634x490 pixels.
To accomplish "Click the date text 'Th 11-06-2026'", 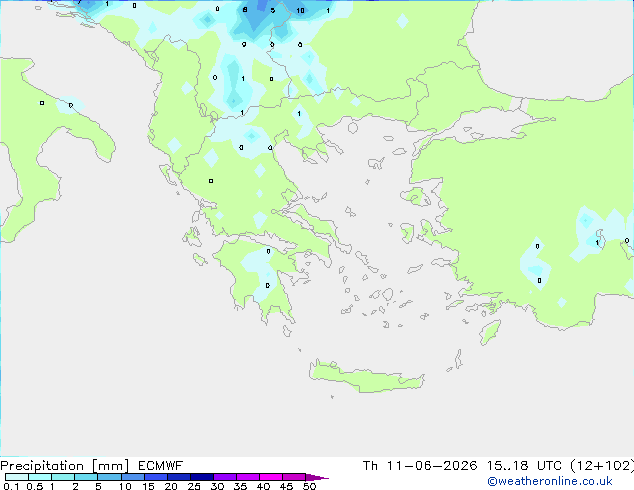I will 420,466.
